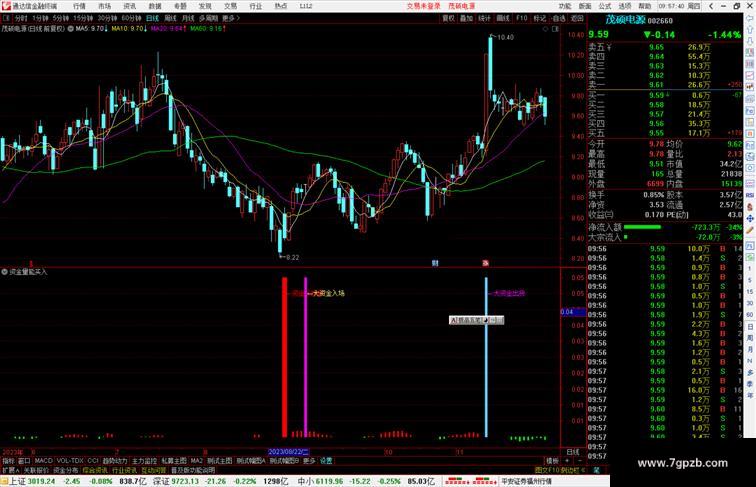Open the 交易 menu

tap(230, 6)
